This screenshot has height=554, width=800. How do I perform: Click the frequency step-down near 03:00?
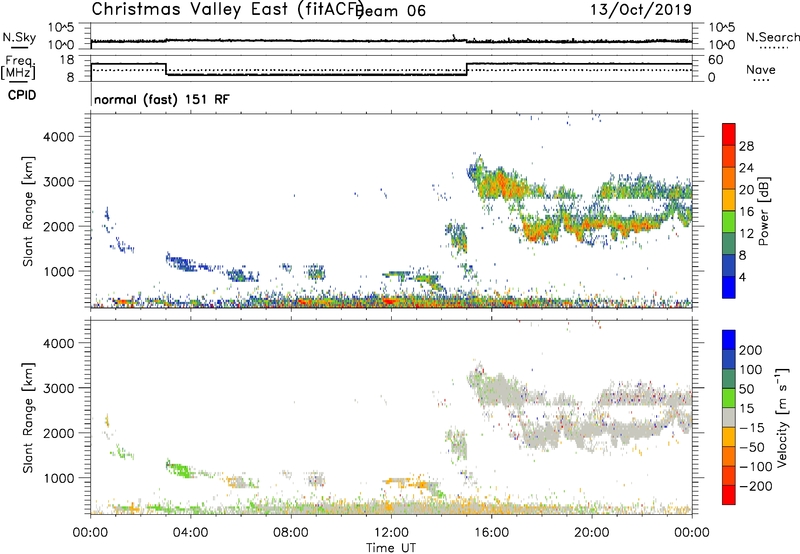(166, 69)
